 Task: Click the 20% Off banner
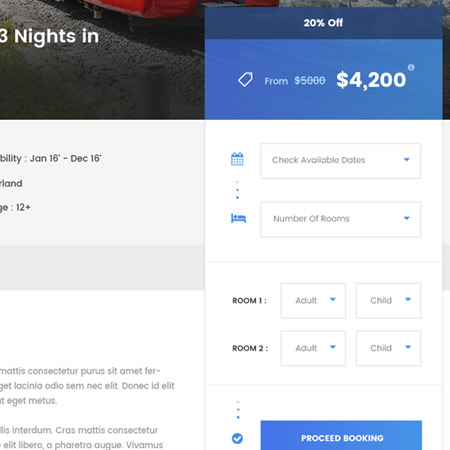coord(323,23)
